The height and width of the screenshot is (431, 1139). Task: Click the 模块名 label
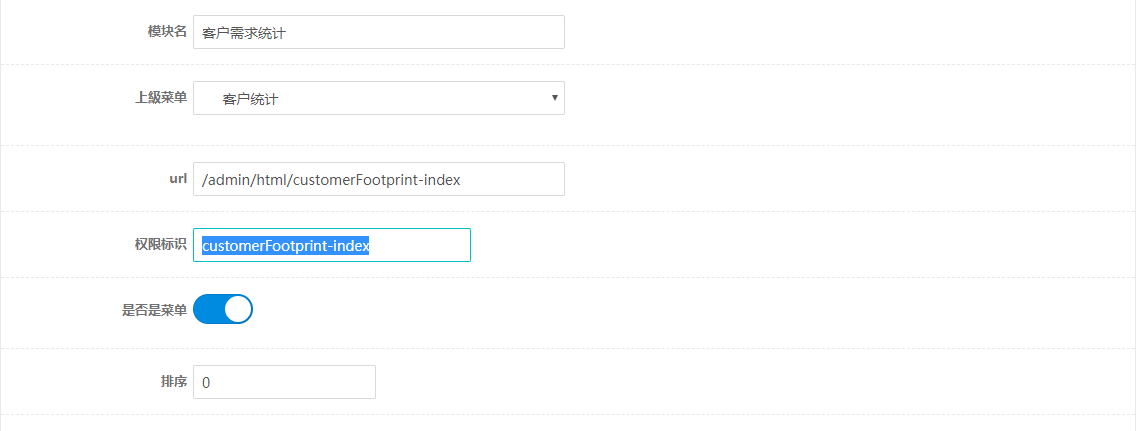coord(167,31)
